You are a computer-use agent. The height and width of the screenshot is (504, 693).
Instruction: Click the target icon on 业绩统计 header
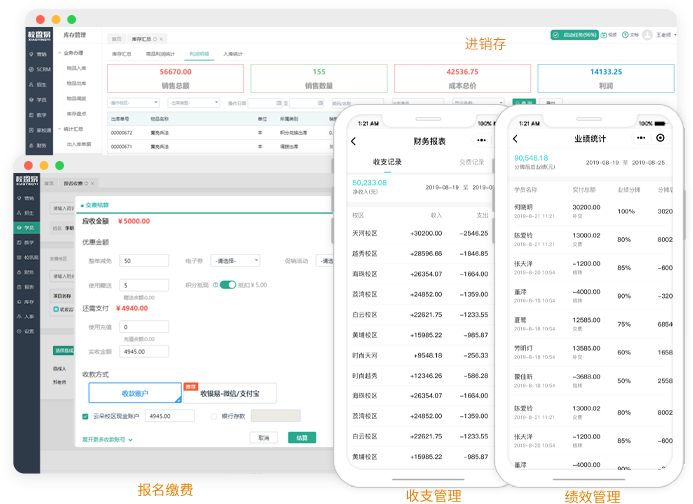coord(660,138)
